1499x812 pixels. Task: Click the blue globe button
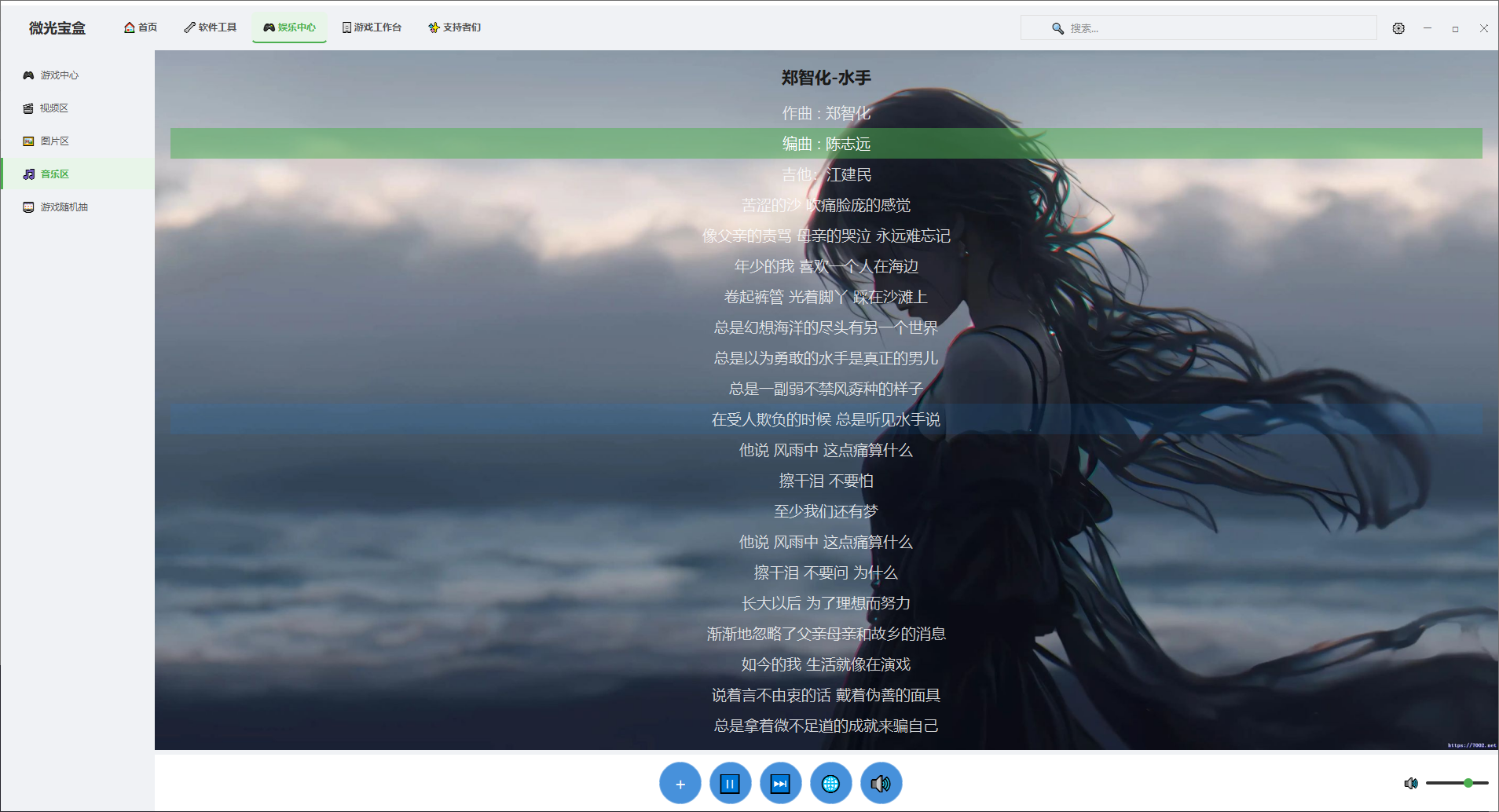(831, 784)
